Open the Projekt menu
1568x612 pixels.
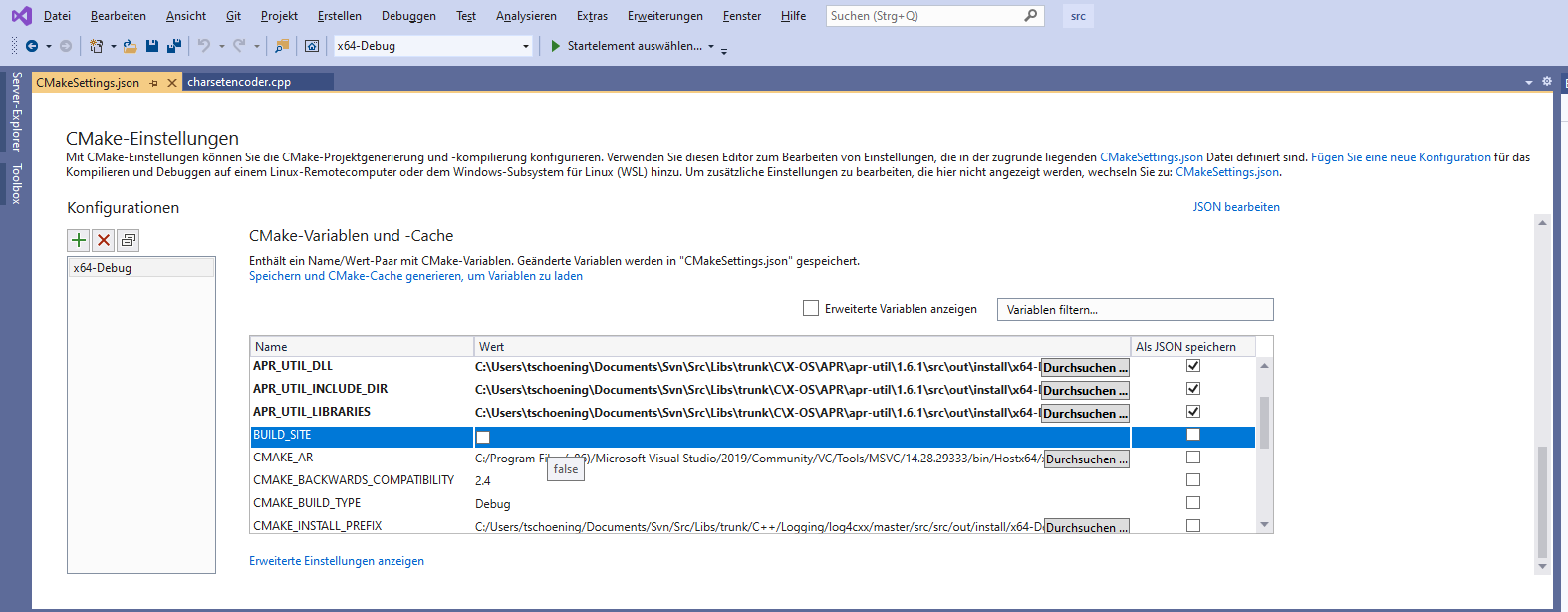pos(279,16)
